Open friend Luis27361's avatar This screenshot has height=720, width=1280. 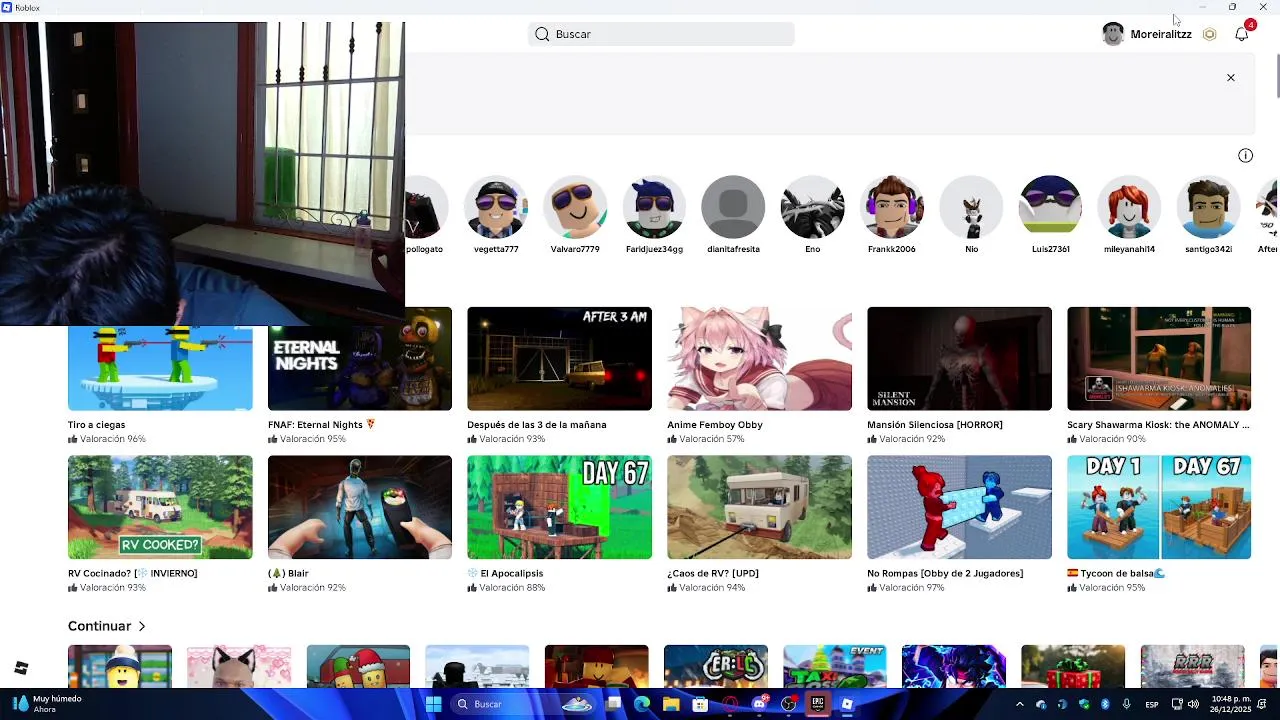tap(1050, 207)
